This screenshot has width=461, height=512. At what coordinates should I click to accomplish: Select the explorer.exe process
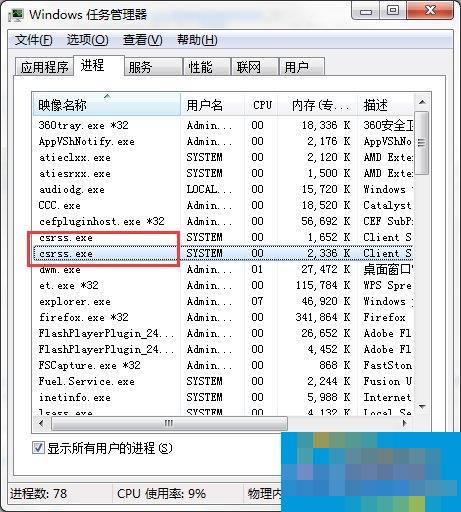click(x=223, y=301)
